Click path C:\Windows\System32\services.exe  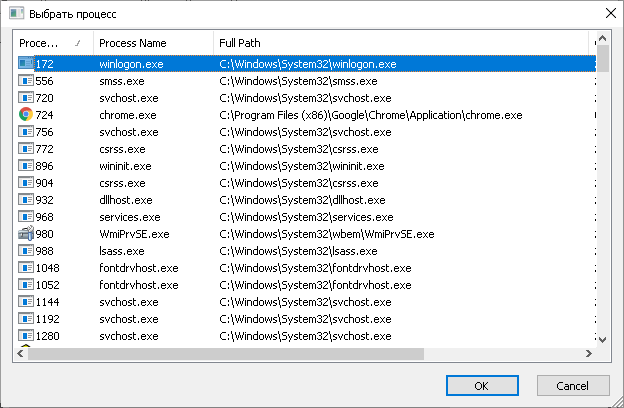[x=306, y=217]
